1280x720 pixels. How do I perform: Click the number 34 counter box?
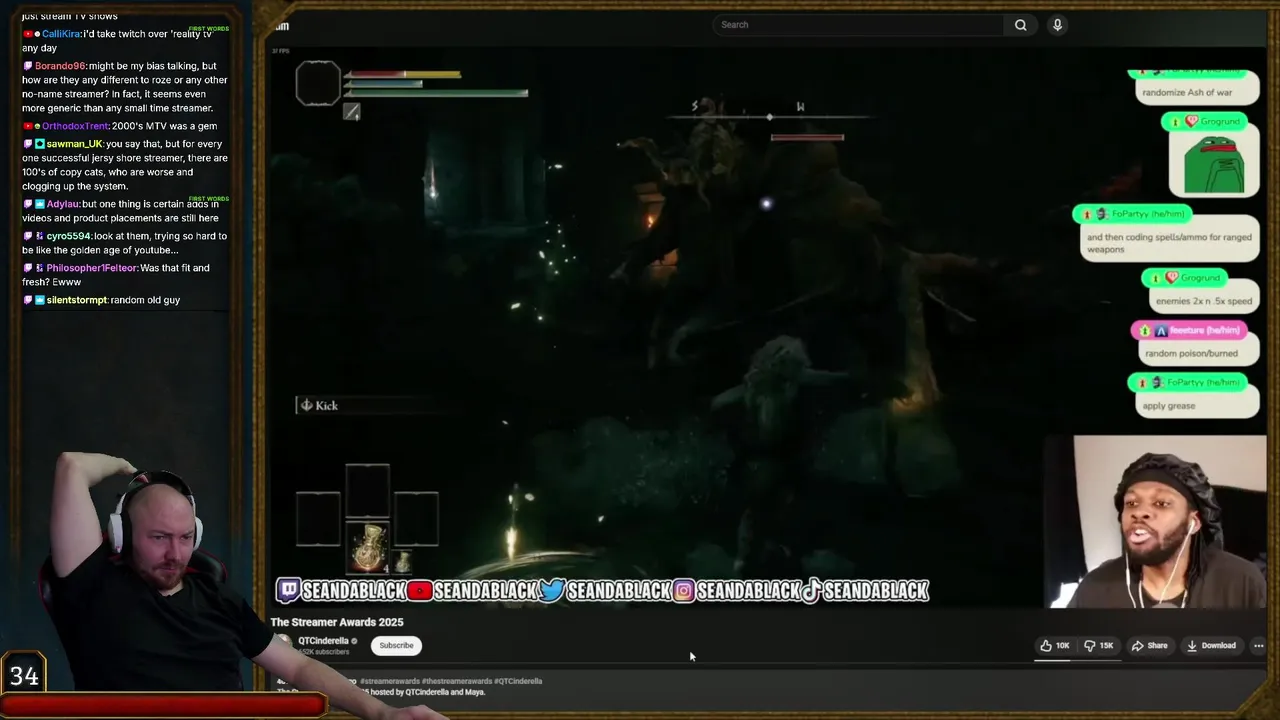click(x=24, y=675)
